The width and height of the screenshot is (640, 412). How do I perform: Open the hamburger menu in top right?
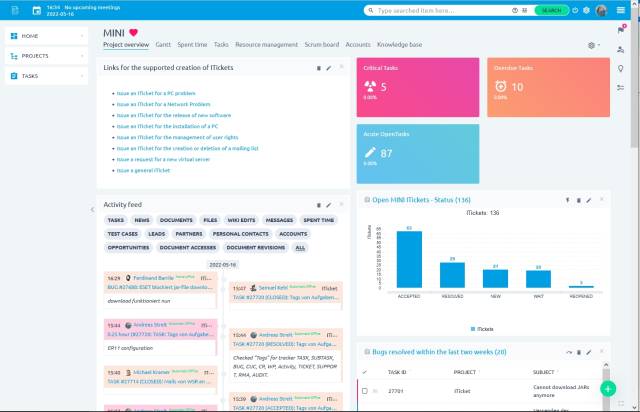point(621,10)
